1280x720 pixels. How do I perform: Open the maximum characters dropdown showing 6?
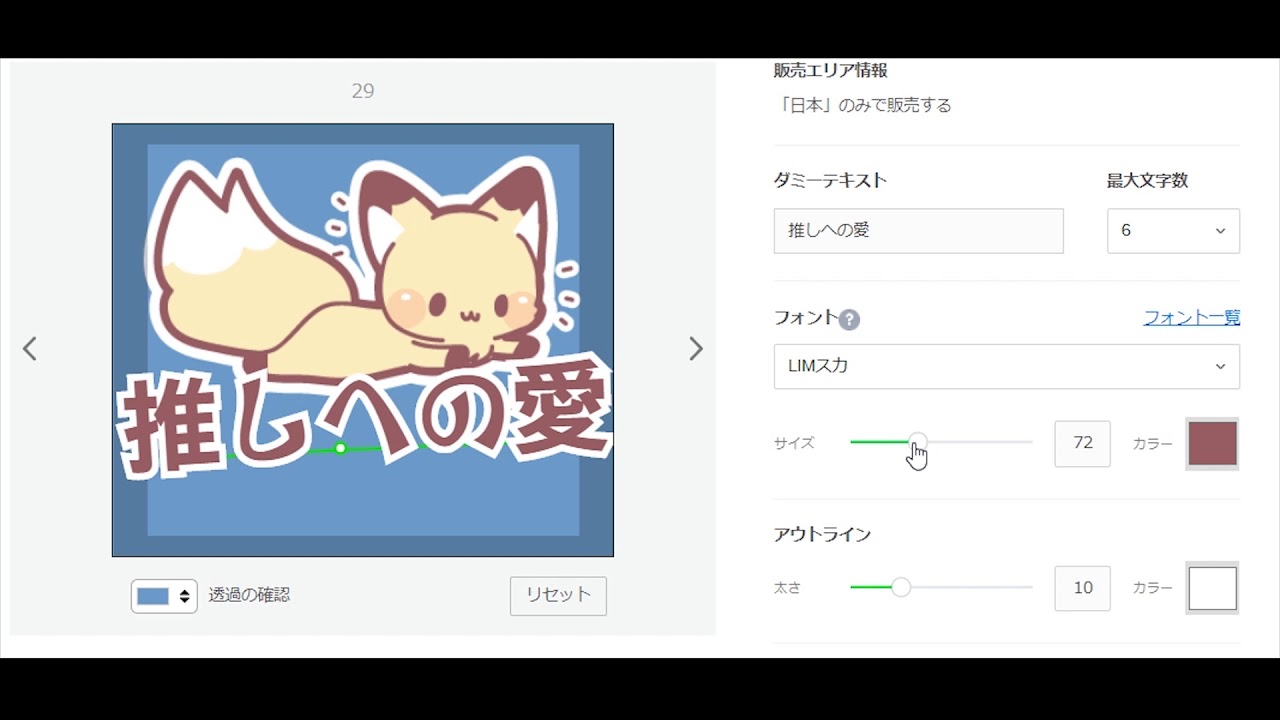(x=1173, y=231)
